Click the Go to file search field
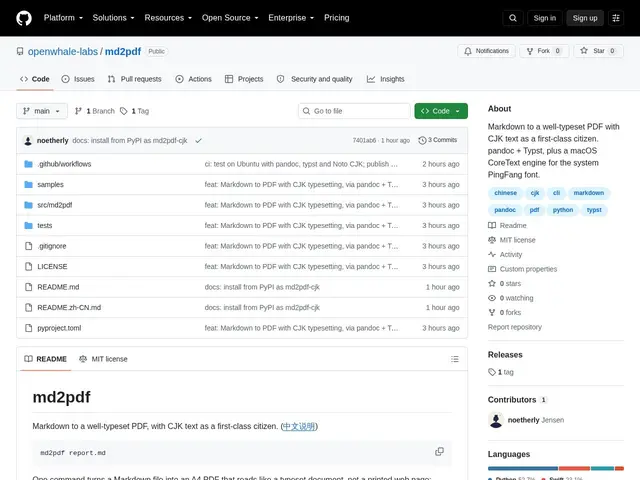This screenshot has height=480, width=640. pyautogui.click(x=354, y=111)
